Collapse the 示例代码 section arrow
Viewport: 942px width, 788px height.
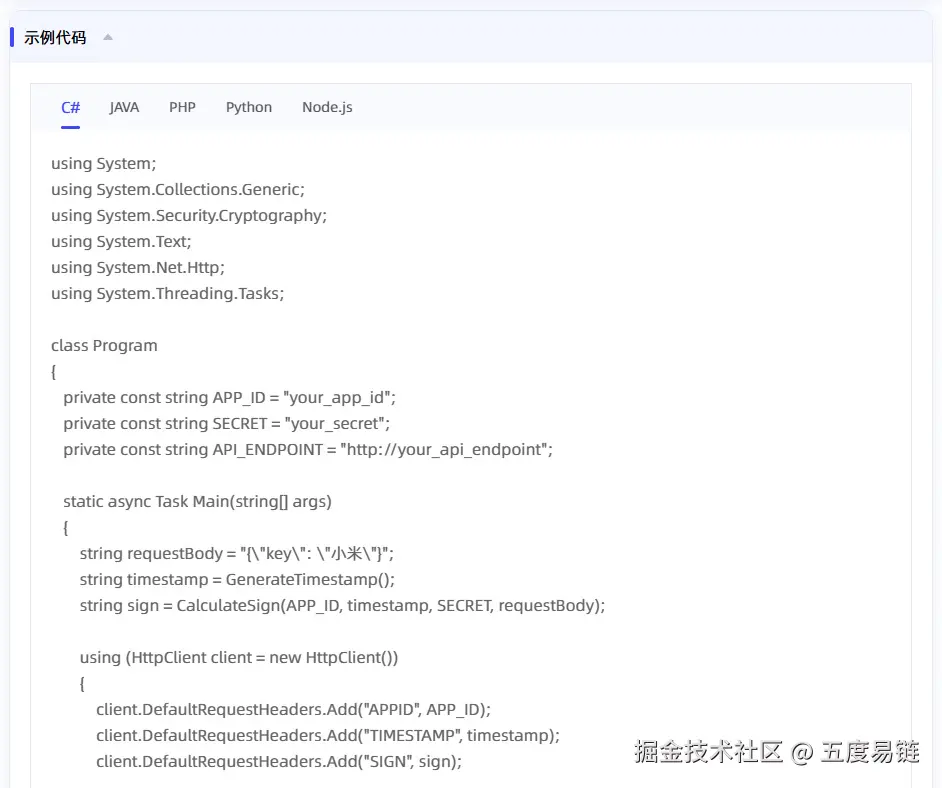pyautogui.click(x=108, y=37)
